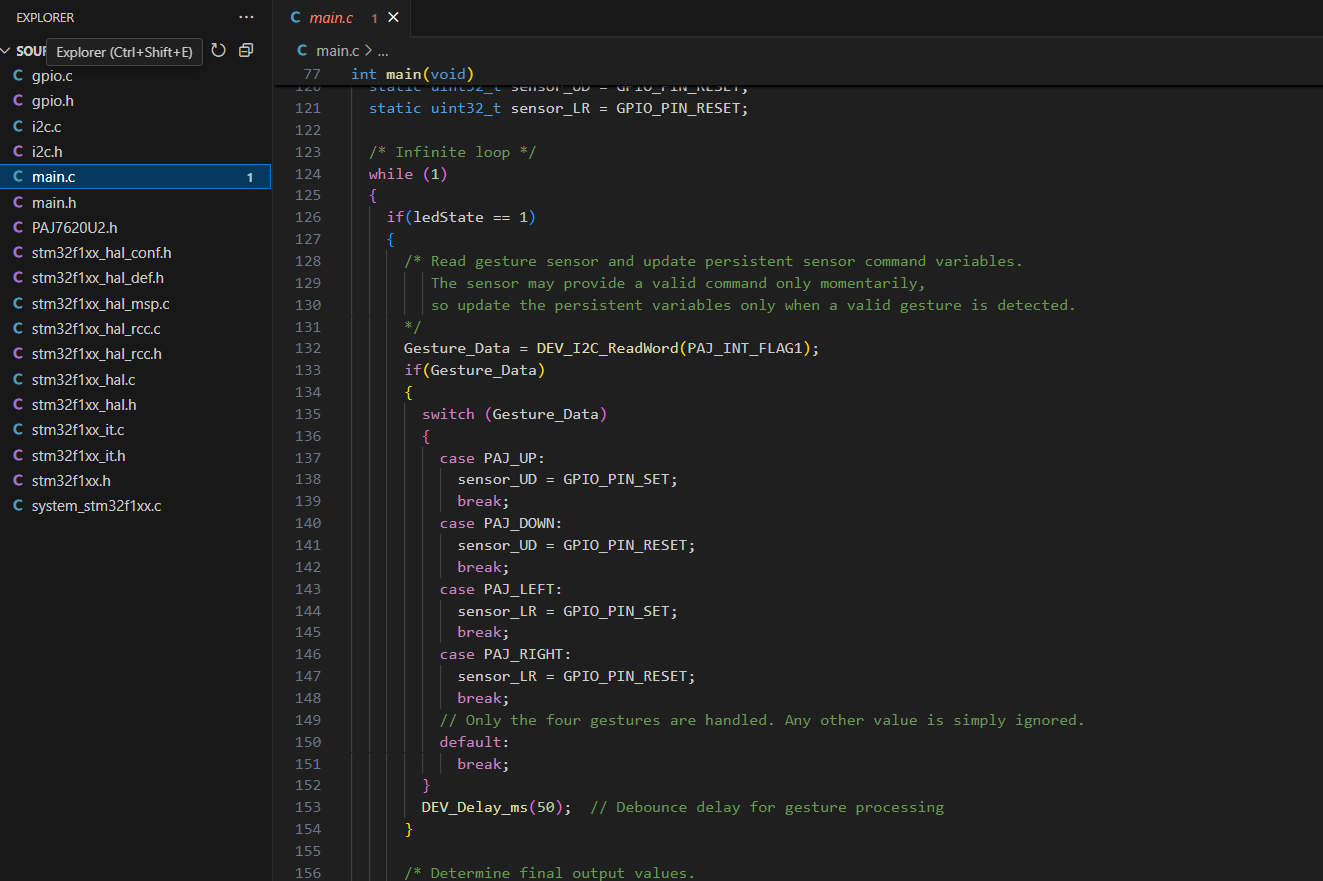
Task: Open stm32f1xx_hal.h file
Action: 84,405
